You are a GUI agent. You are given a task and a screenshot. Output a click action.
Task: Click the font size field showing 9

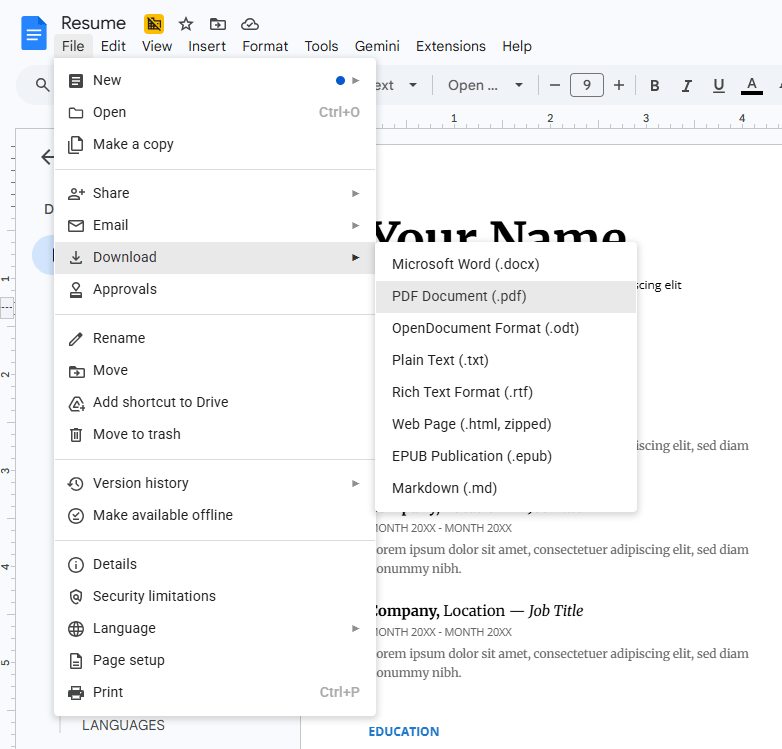point(587,85)
